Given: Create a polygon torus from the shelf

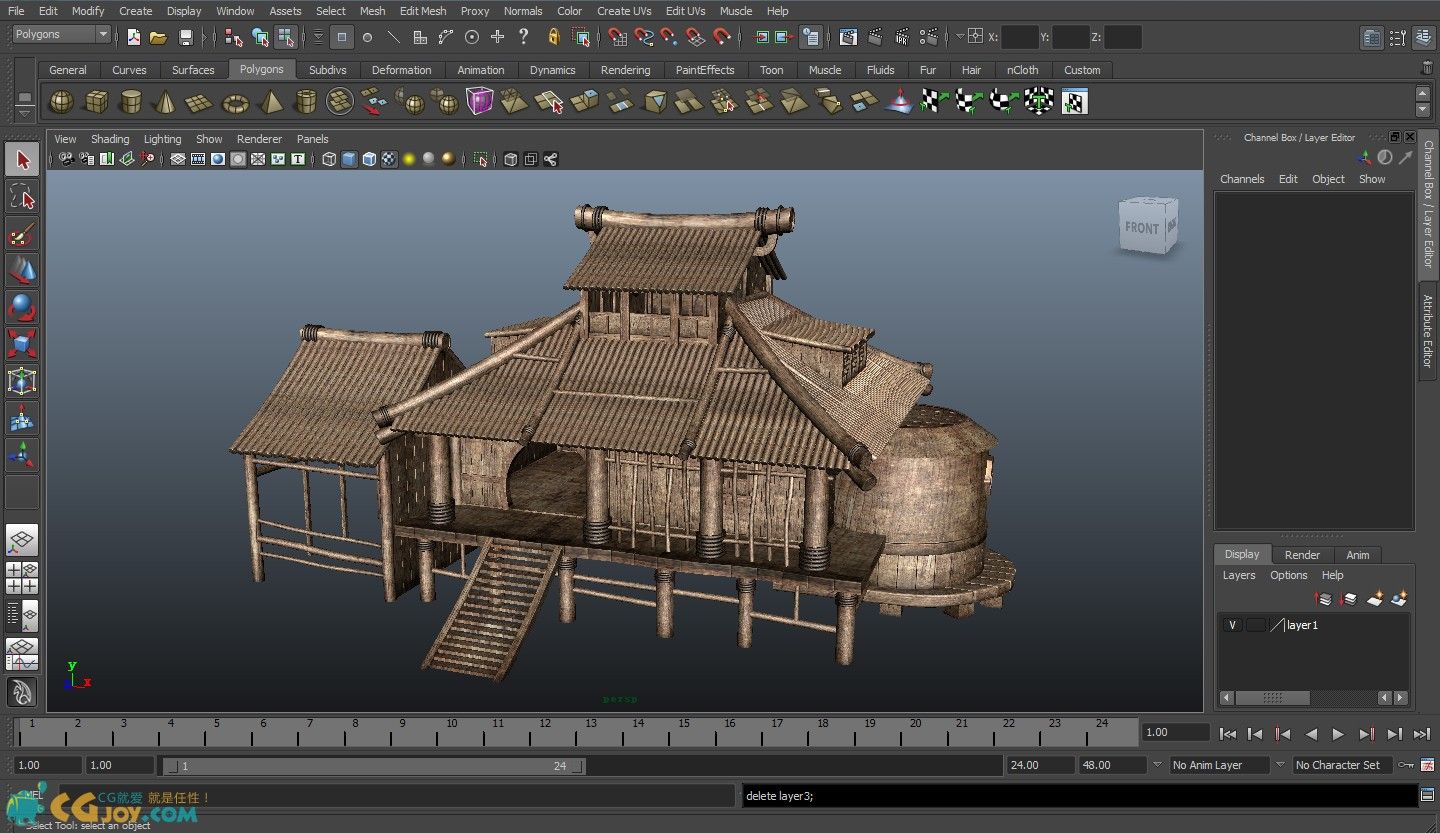Looking at the screenshot, I should click(x=235, y=101).
